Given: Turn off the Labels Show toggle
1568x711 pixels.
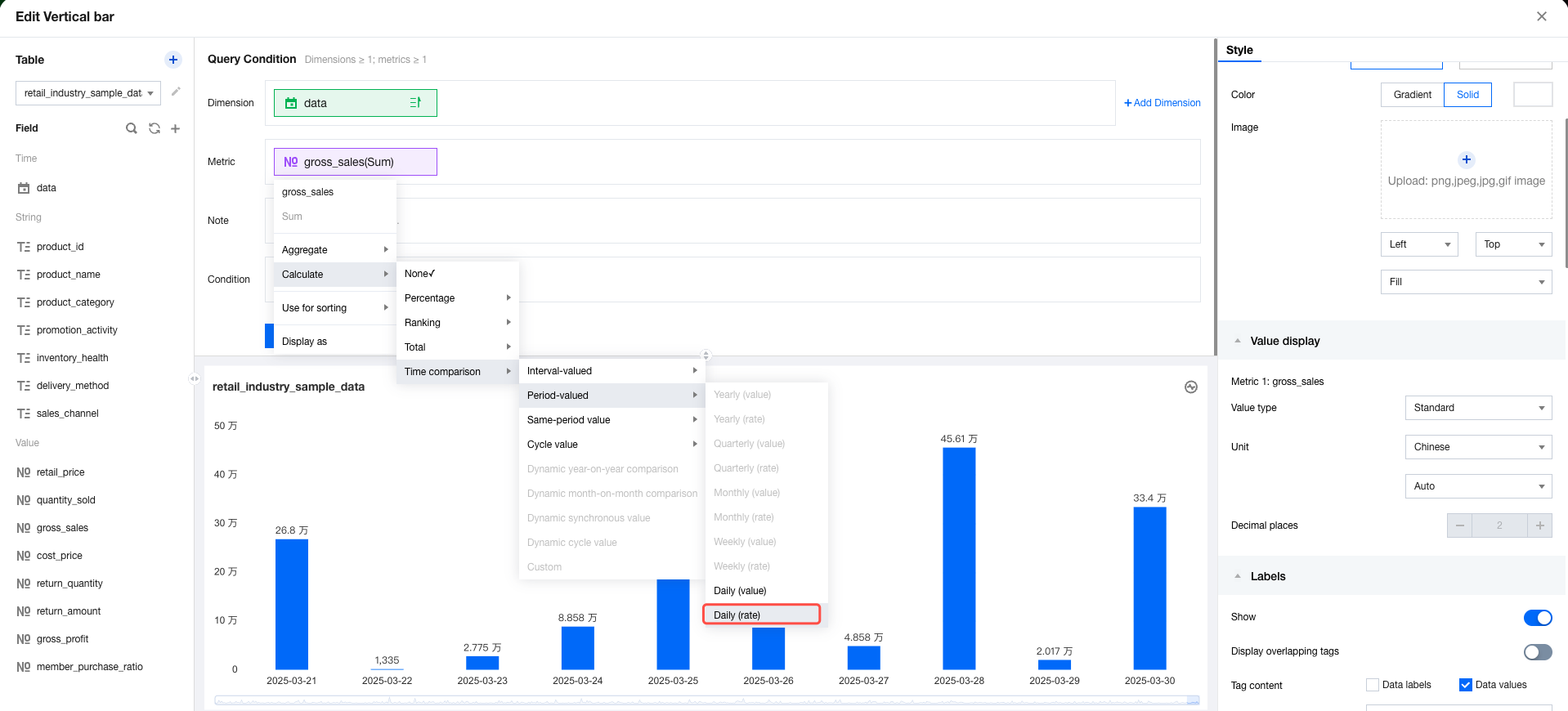Looking at the screenshot, I should [1537, 618].
